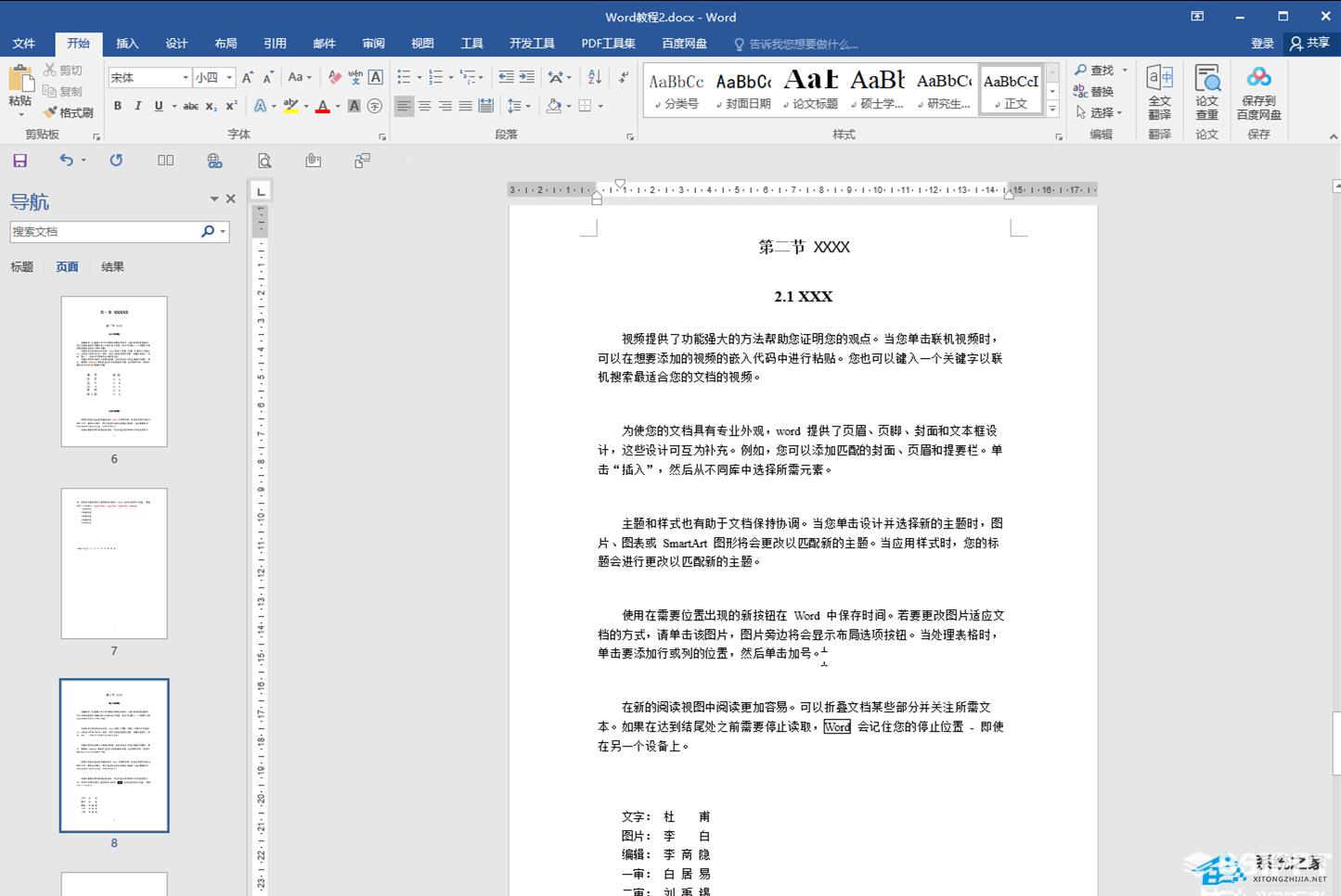Select page 7 thumbnail in navigation pane

114,564
